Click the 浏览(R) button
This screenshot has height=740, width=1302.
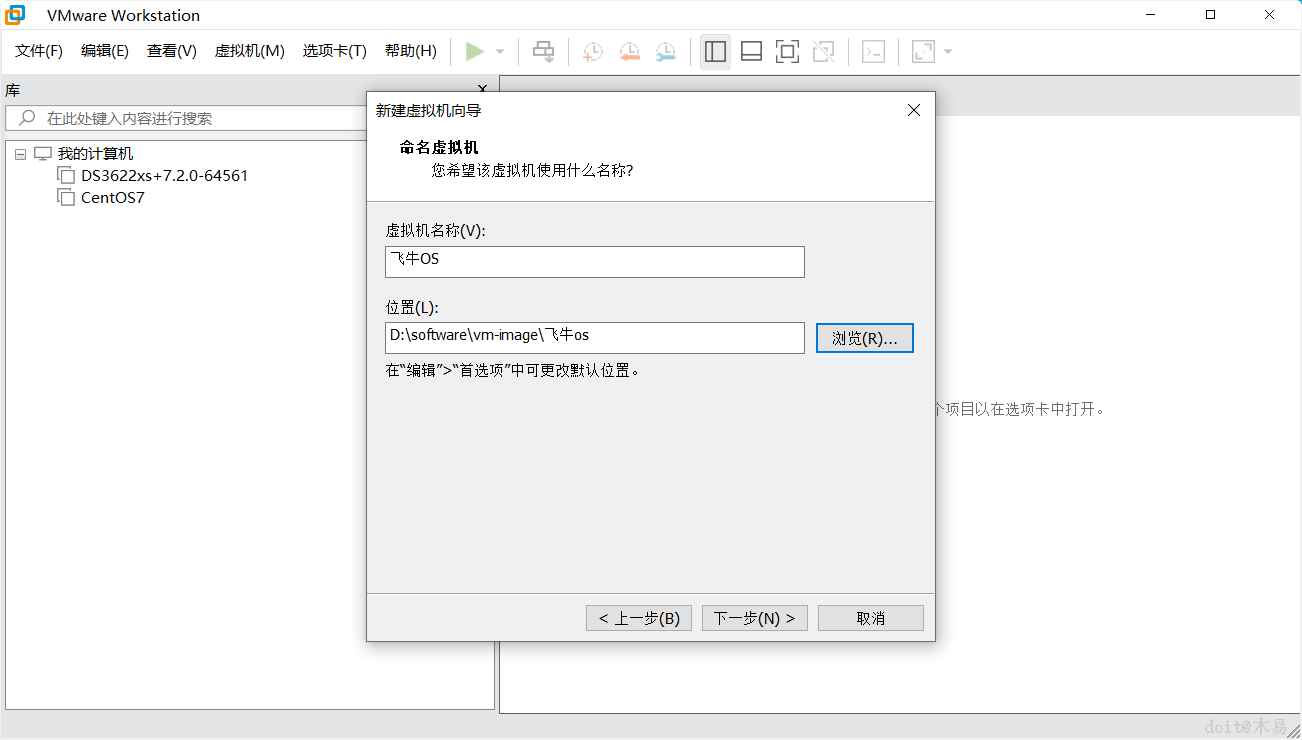point(864,337)
